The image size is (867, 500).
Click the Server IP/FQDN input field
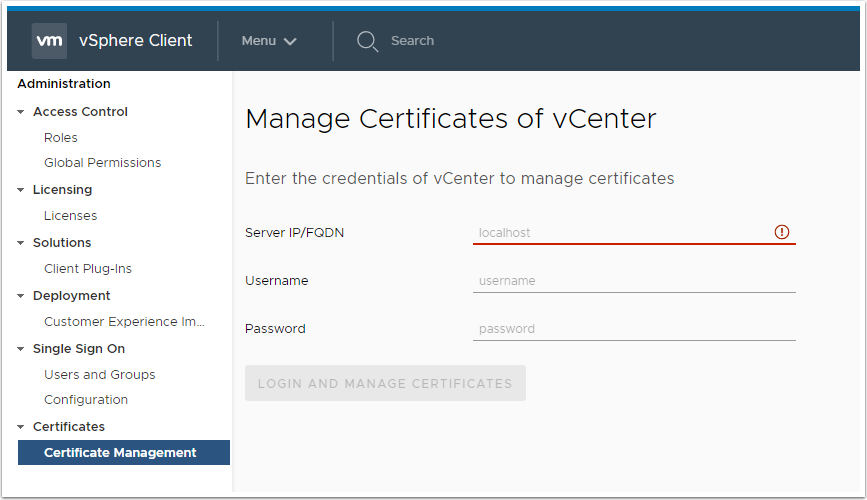(x=634, y=232)
